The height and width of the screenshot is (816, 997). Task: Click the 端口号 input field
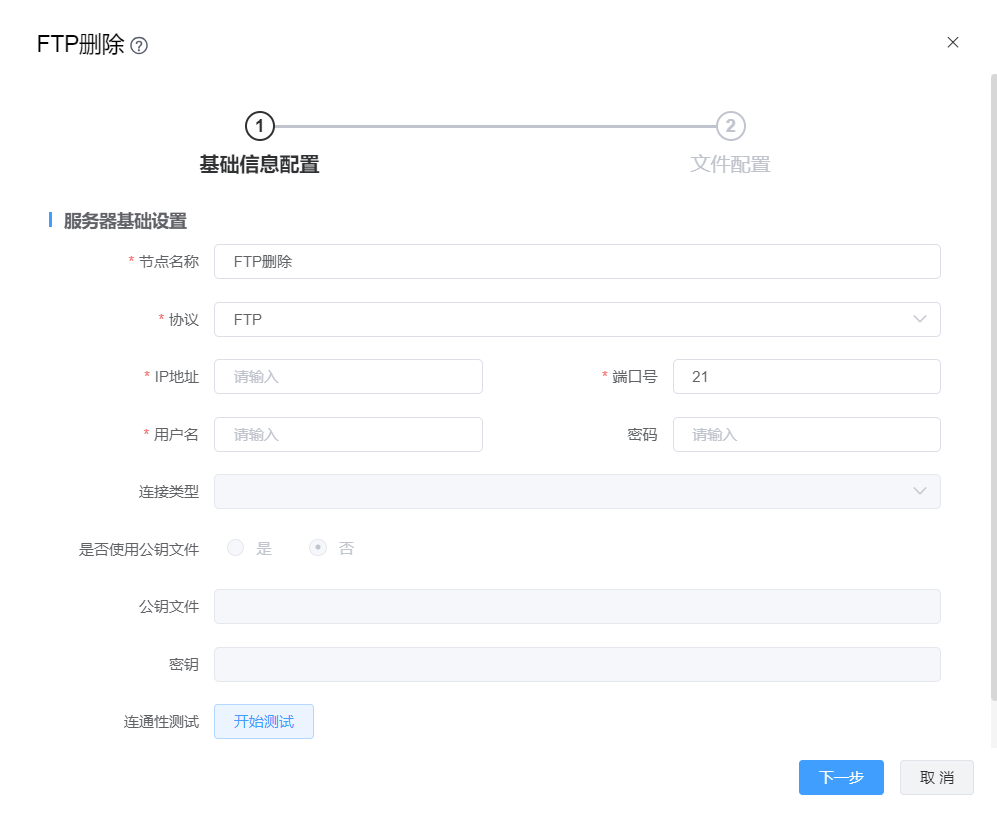tap(806, 377)
